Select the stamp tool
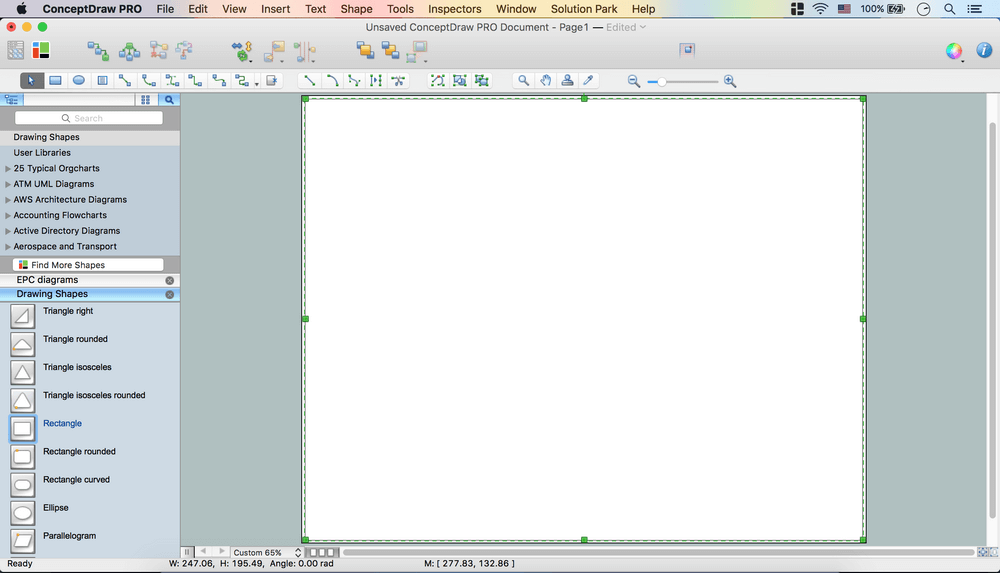The height and width of the screenshot is (573, 1000). [x=567, y=80]
